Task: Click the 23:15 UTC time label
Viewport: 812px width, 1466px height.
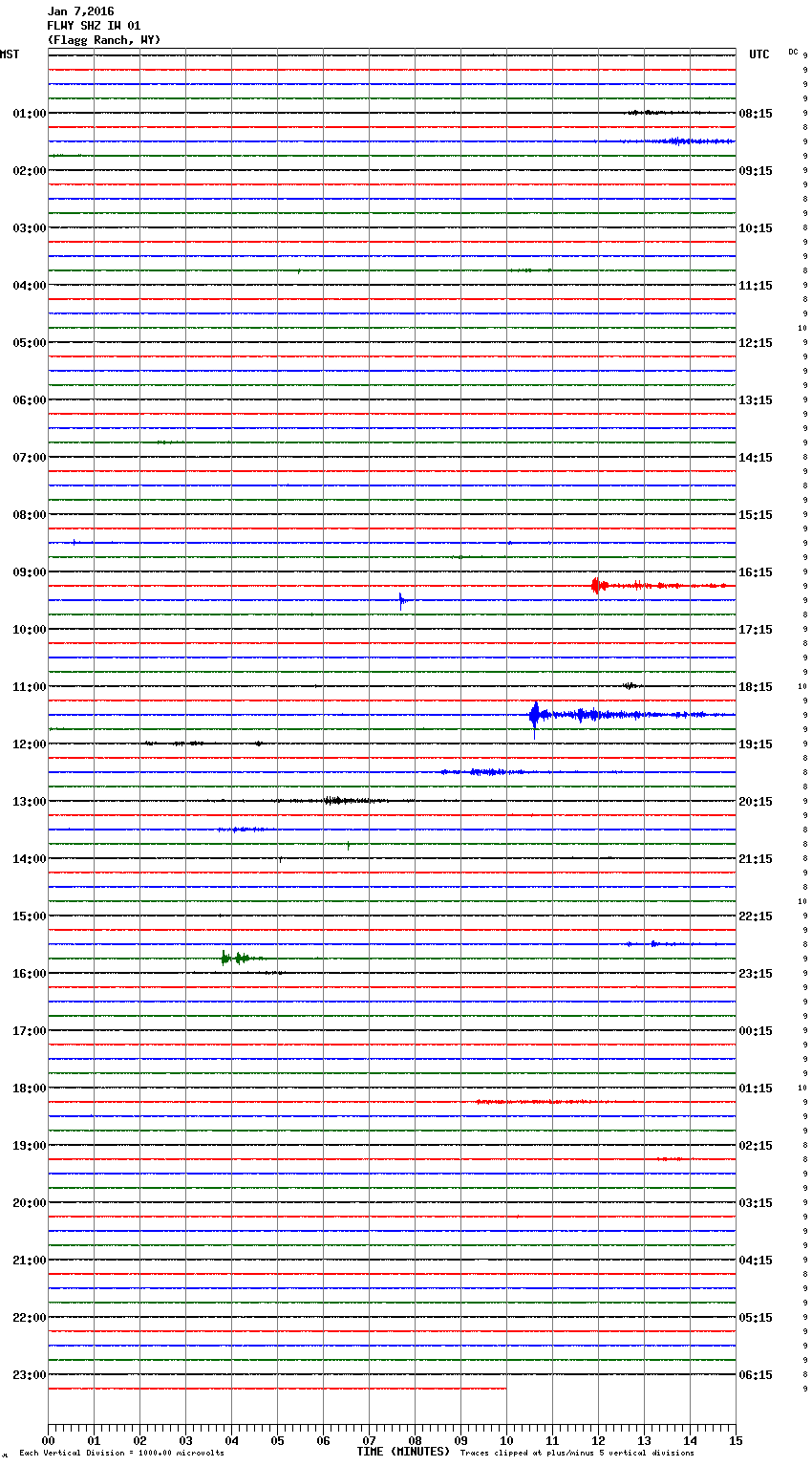Action: [756, 973]
